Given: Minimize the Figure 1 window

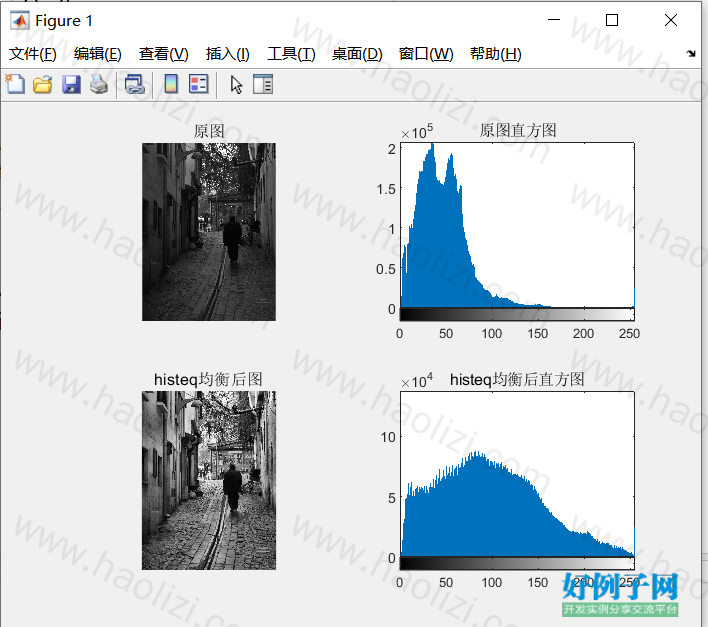Looking at the screenshot, I should tap(554, 20).
